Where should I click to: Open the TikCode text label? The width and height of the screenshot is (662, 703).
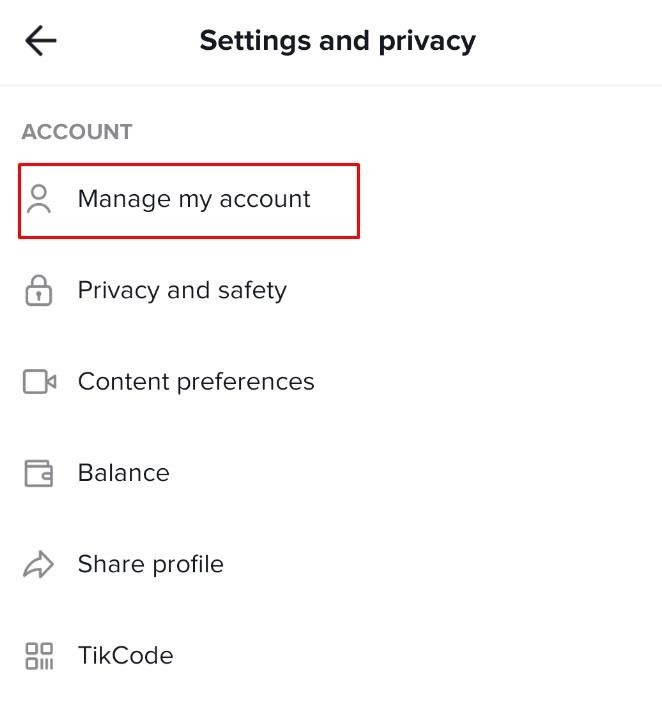[x=126, y=656]
